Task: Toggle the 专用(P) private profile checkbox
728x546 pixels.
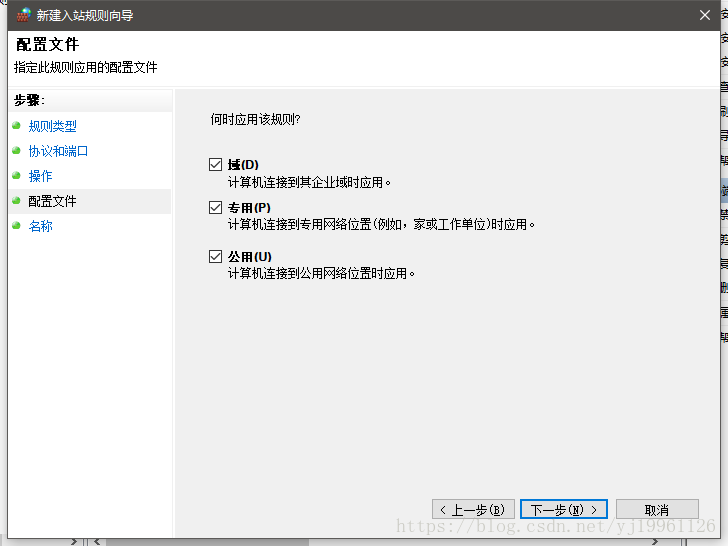Action: point(215,207)
